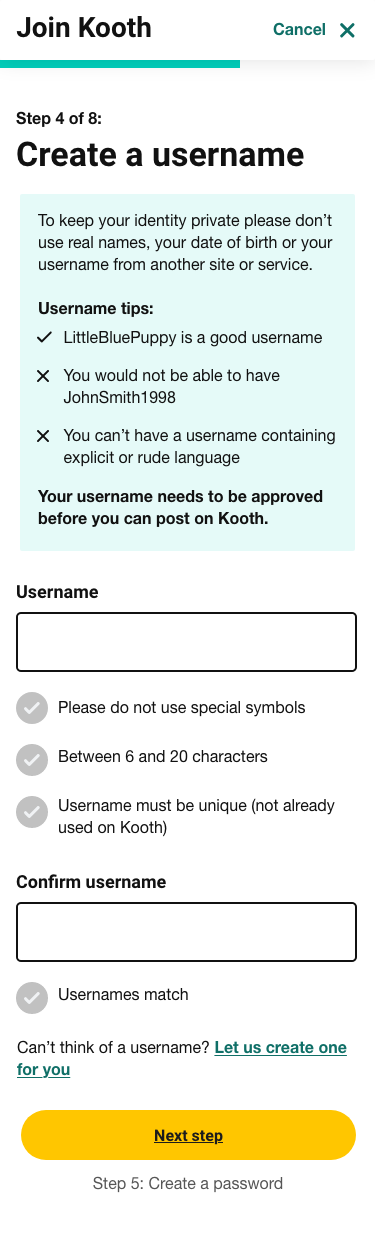Click the grey check for unique username rule
375x1254 pixels.
pyautogui.click(x=32, y=812)
